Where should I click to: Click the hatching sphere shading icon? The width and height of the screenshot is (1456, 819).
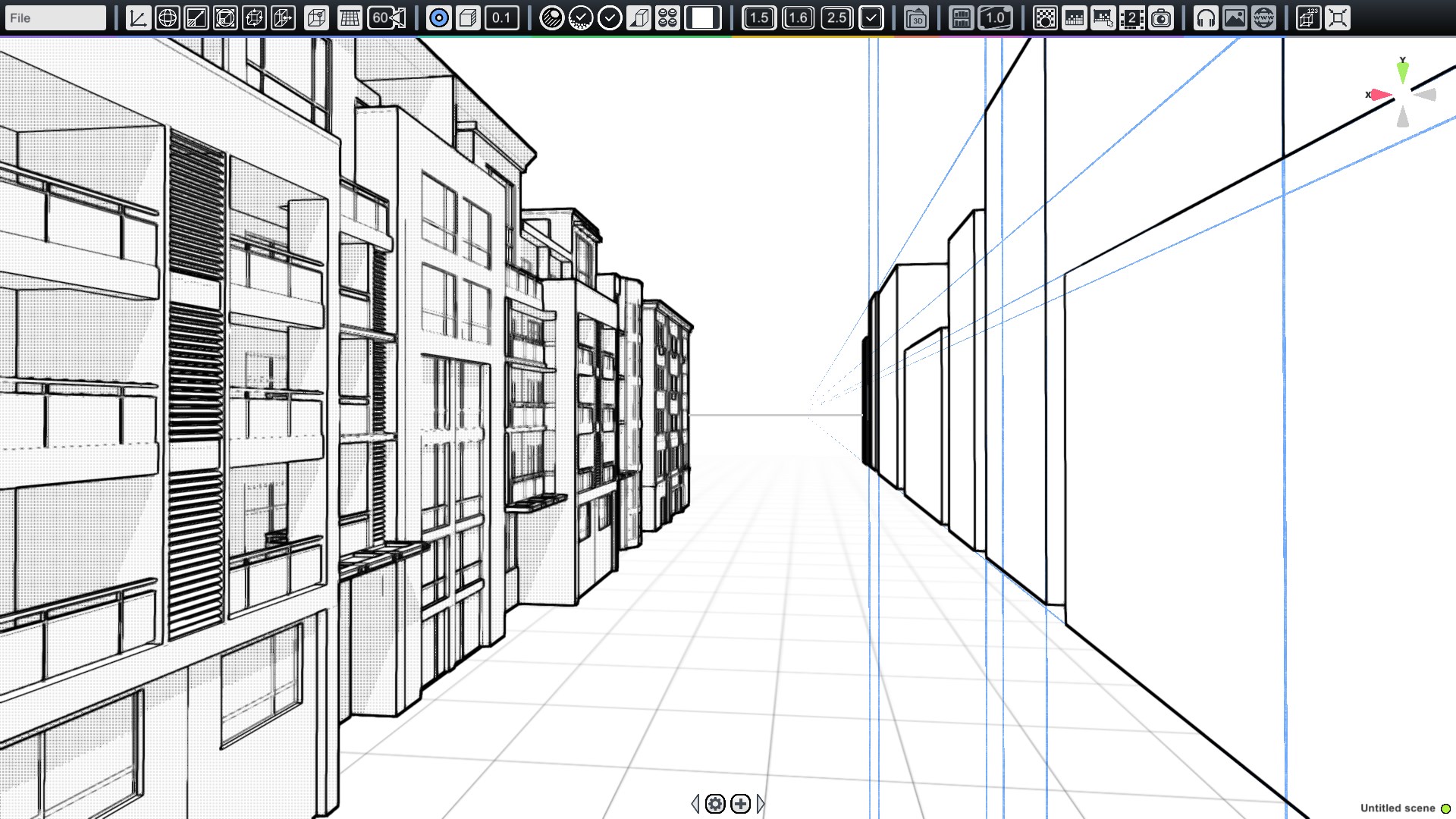[551, 17]
